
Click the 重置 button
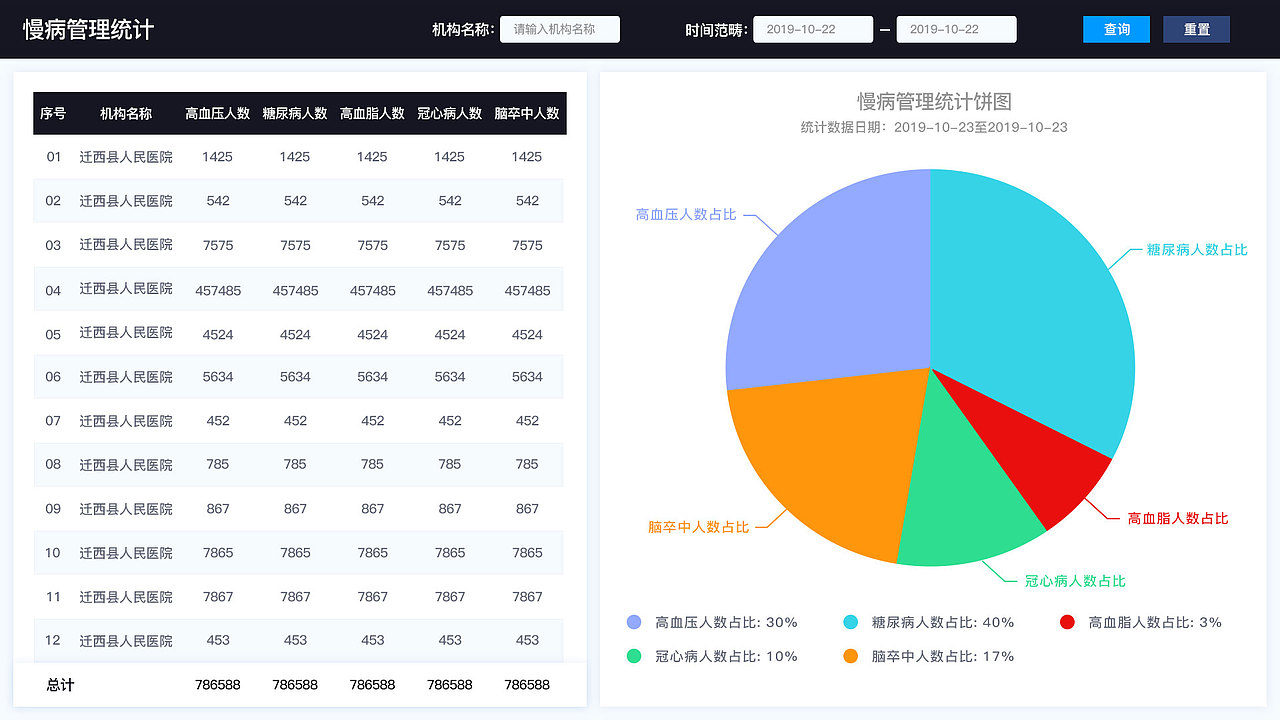1196,29
